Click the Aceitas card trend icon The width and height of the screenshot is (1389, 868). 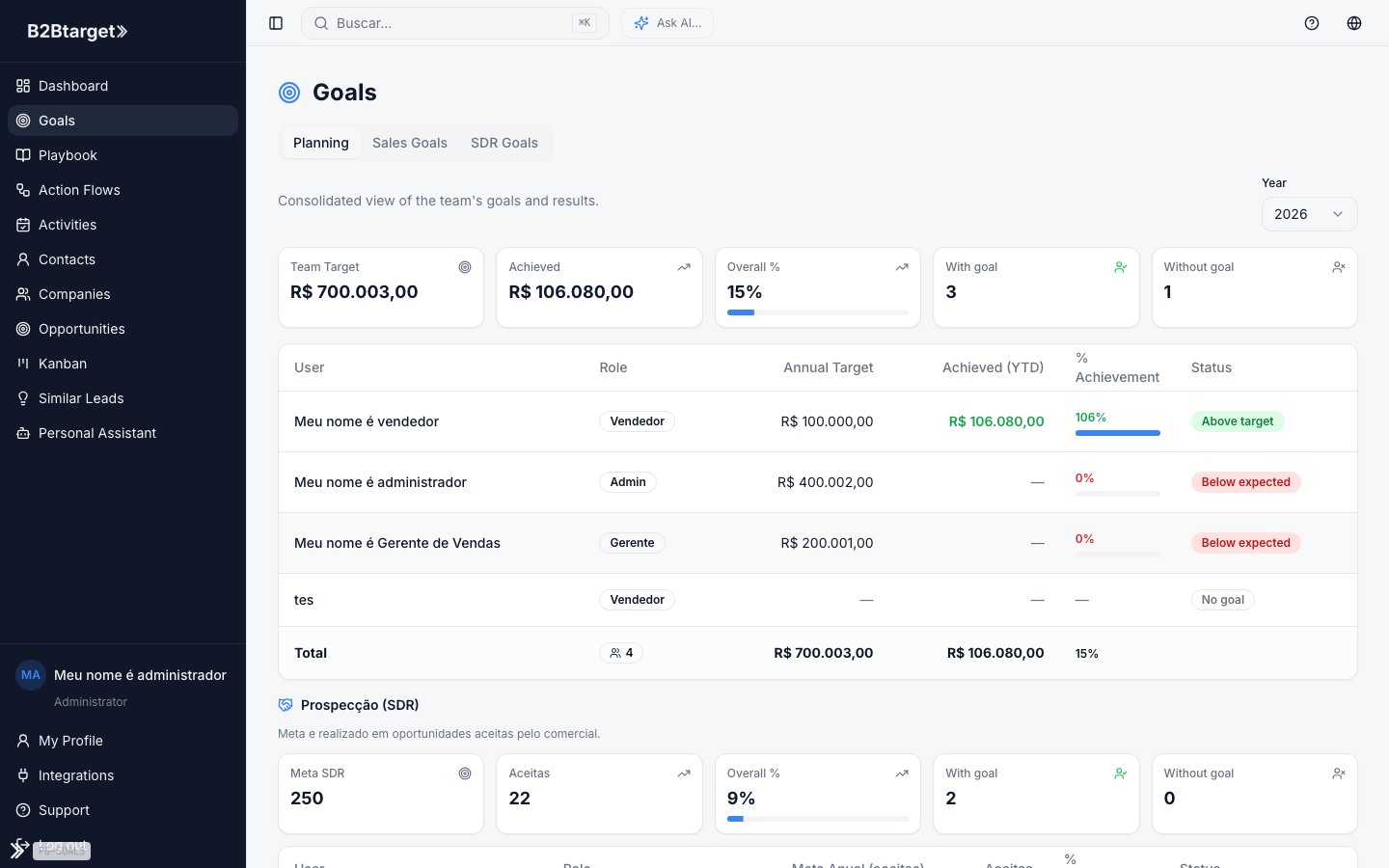click(684, 773)
